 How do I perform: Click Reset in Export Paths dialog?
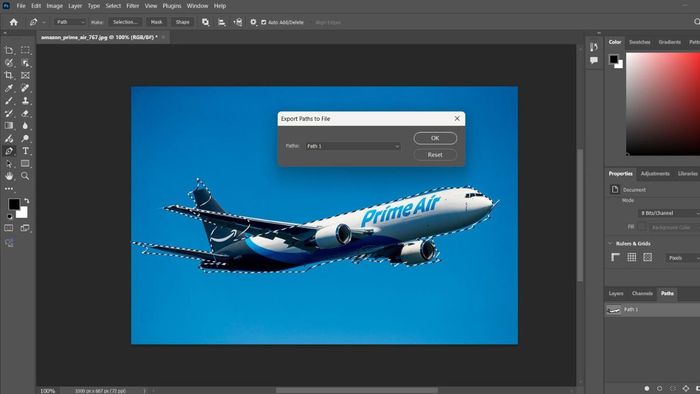point(435,155)
